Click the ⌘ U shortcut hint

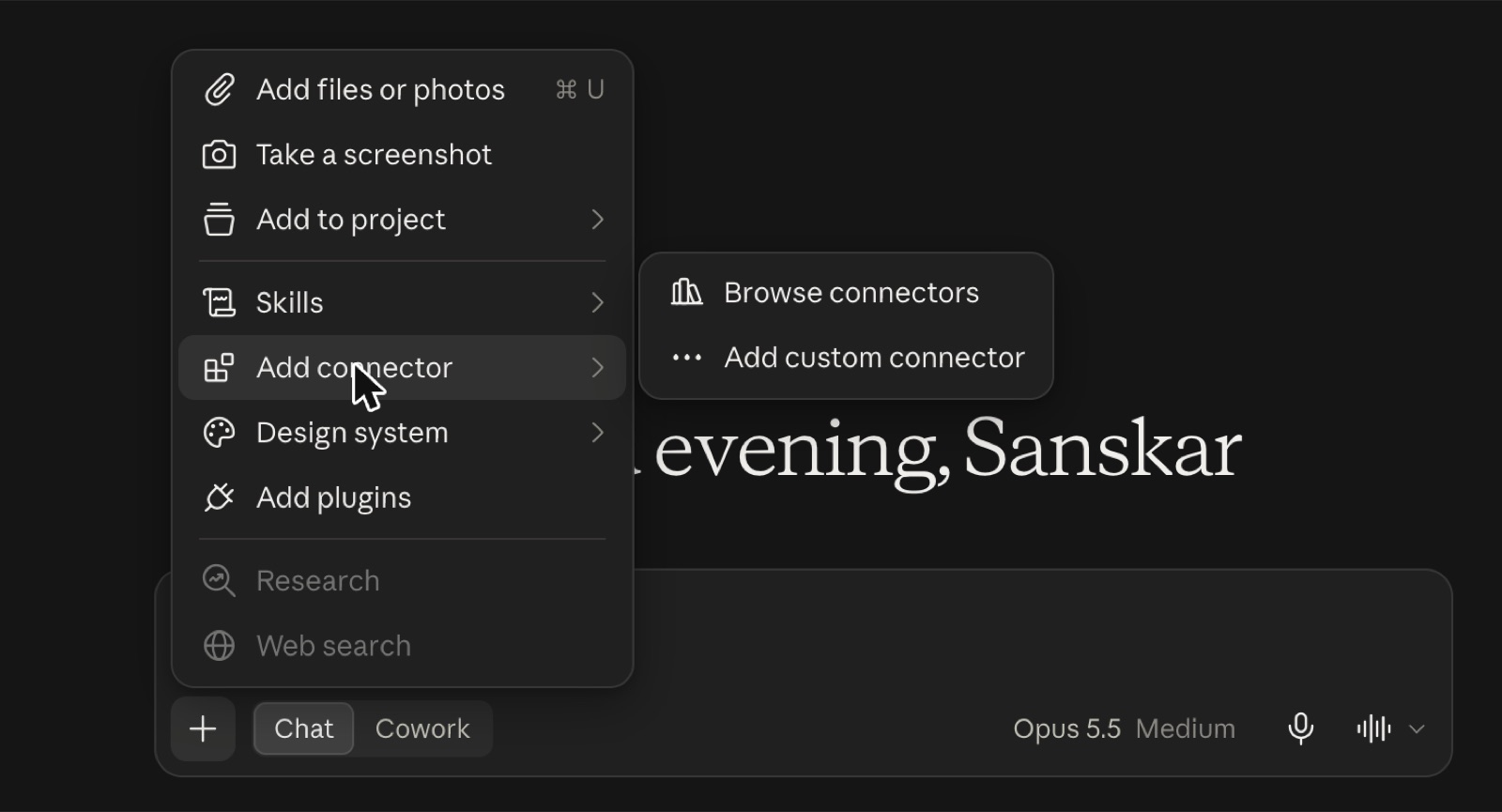(x=580, y=90)
